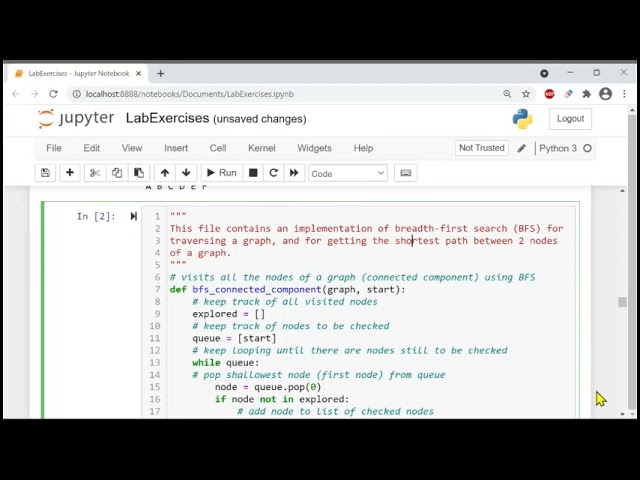Interrupt the kernel with the stop icon
The width and height of the screenshot is (640, 480).
click(253, 173)
